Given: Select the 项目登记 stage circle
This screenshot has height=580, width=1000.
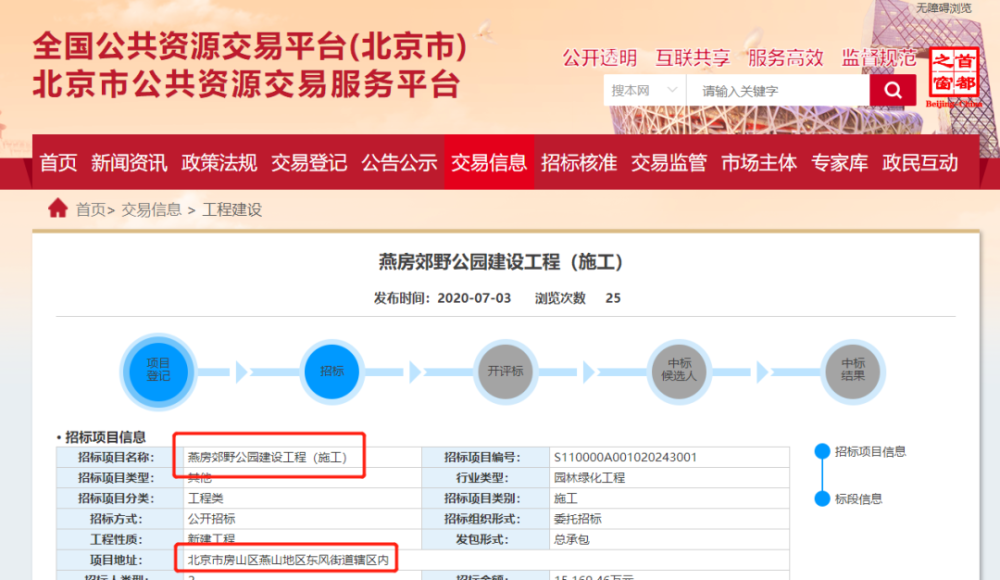Looking at the screenshot, I should pyautogui.click(x=157, y=371).
